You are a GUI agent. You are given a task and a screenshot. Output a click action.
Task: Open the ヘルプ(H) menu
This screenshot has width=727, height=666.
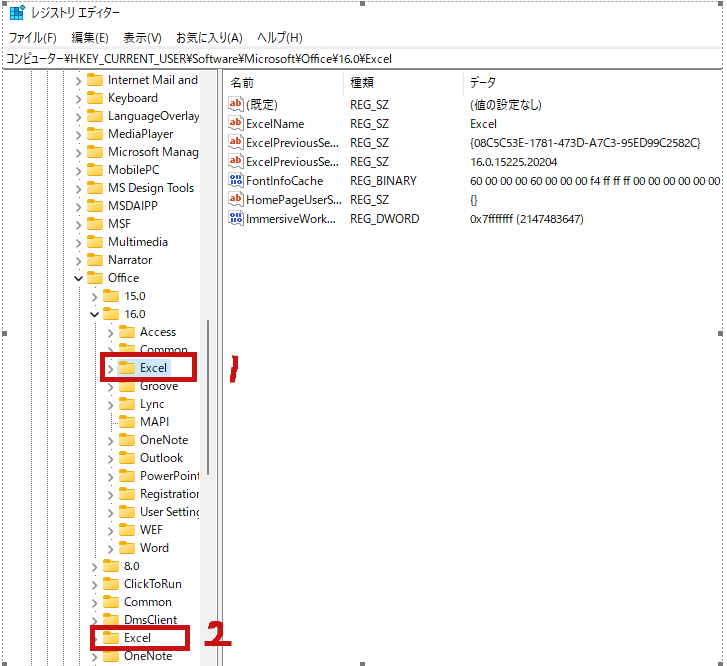(x=280, y=38)
